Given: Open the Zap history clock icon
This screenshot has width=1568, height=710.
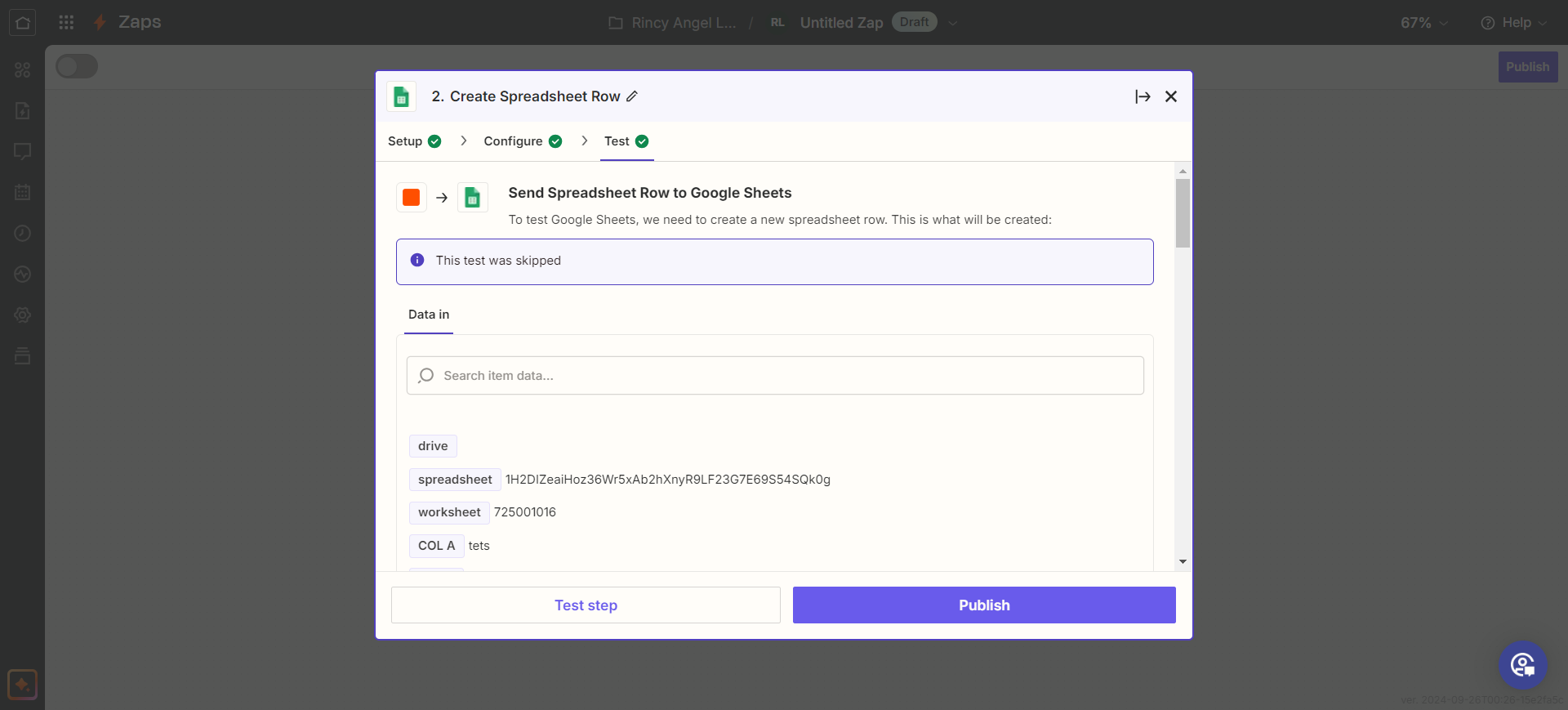Looking at the screenshot, I should click(22, 234).
